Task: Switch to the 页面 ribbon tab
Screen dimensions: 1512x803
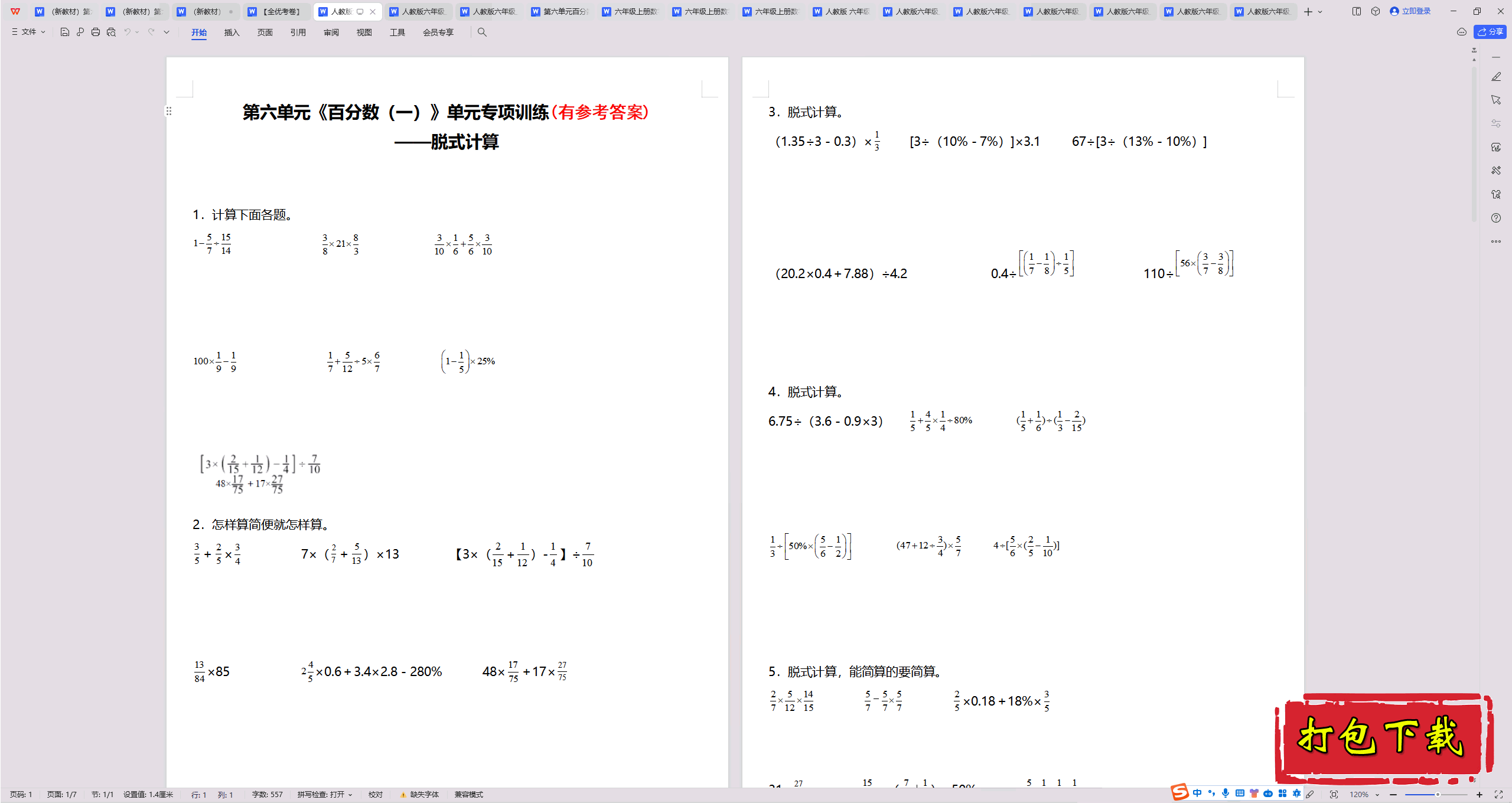Action: pyautogui.click(x=265, y=32)
